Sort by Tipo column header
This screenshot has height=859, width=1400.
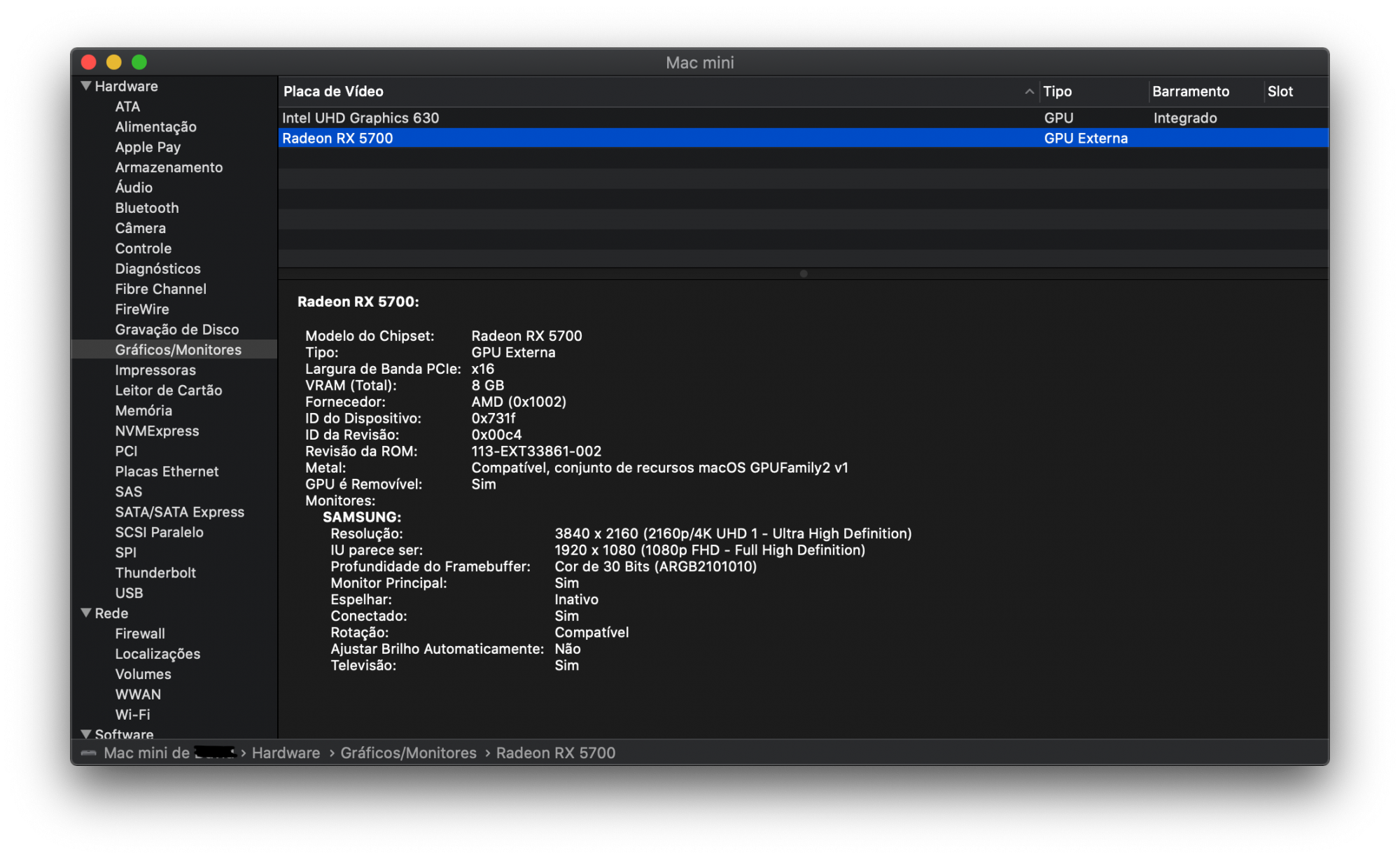point(1057,92)
